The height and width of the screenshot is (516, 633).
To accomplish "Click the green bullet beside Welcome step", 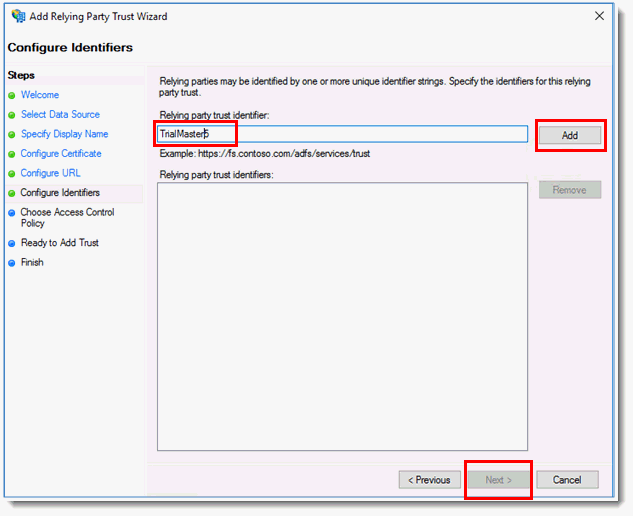I will [x=12, y=96].
